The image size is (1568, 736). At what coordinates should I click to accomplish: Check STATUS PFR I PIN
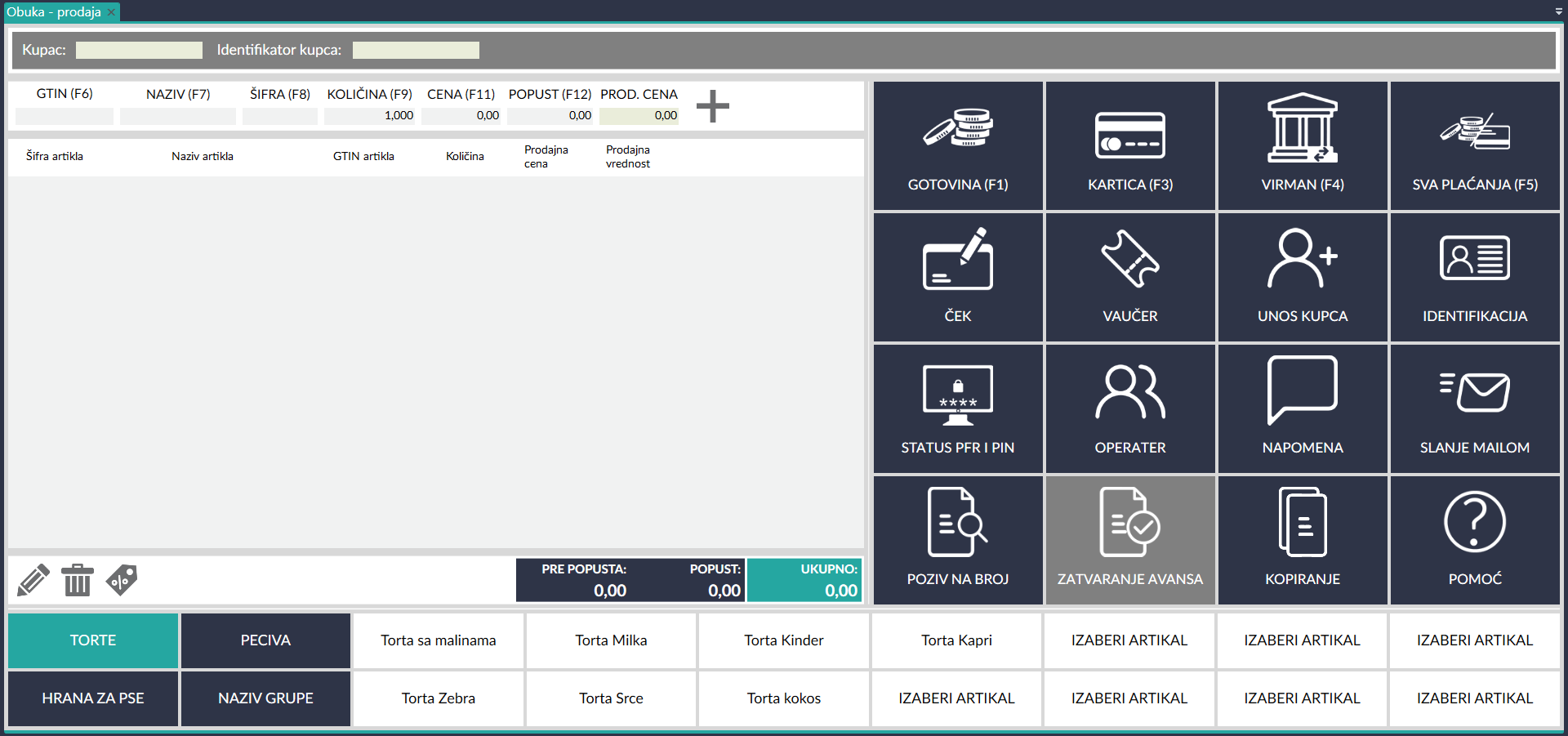[x=958, y=408]
